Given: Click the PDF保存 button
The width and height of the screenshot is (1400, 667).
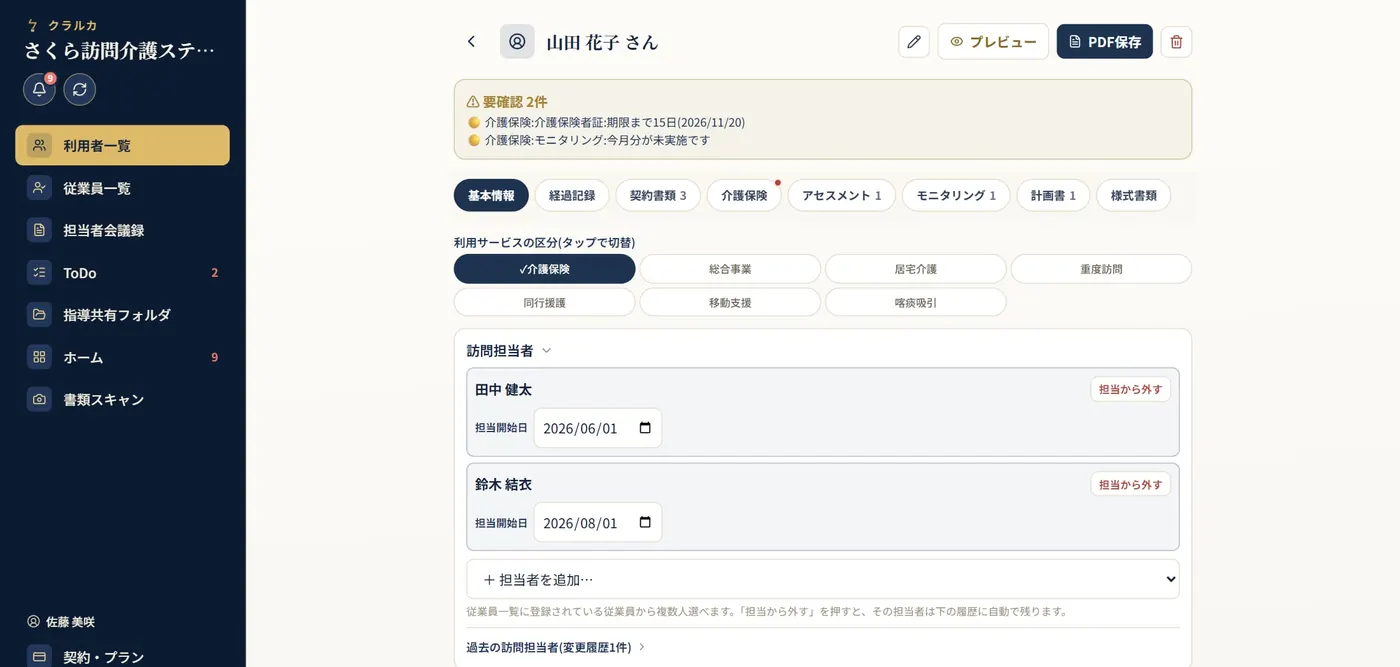Looking at the screenshot, I should click(x=1105, y=42).
